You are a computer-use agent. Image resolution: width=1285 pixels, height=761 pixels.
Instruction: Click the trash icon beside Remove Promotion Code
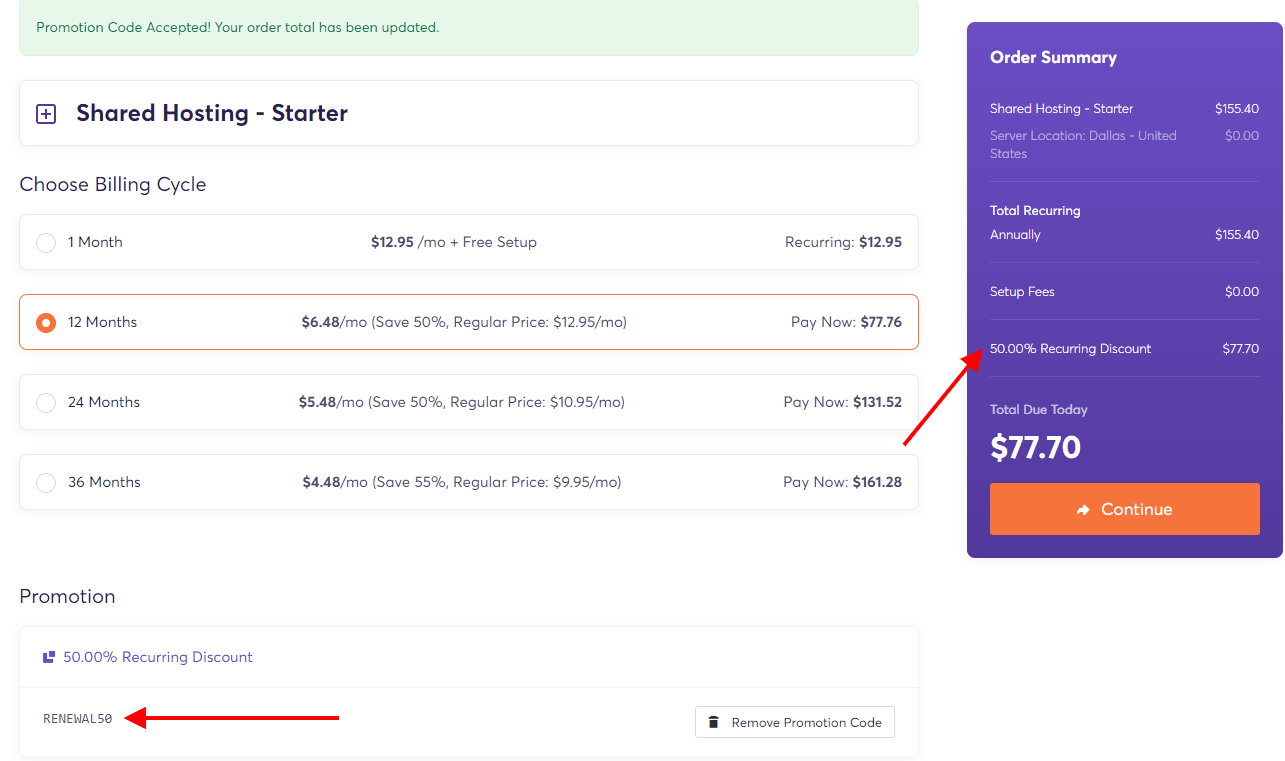pyautogui.click(x=714, y=722)
